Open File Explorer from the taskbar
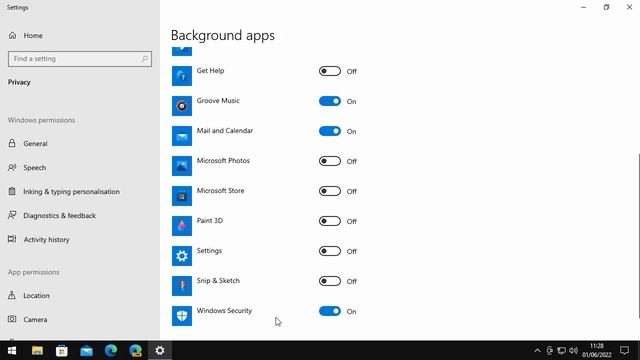The image size is (640, 360). tap(37, 351)
